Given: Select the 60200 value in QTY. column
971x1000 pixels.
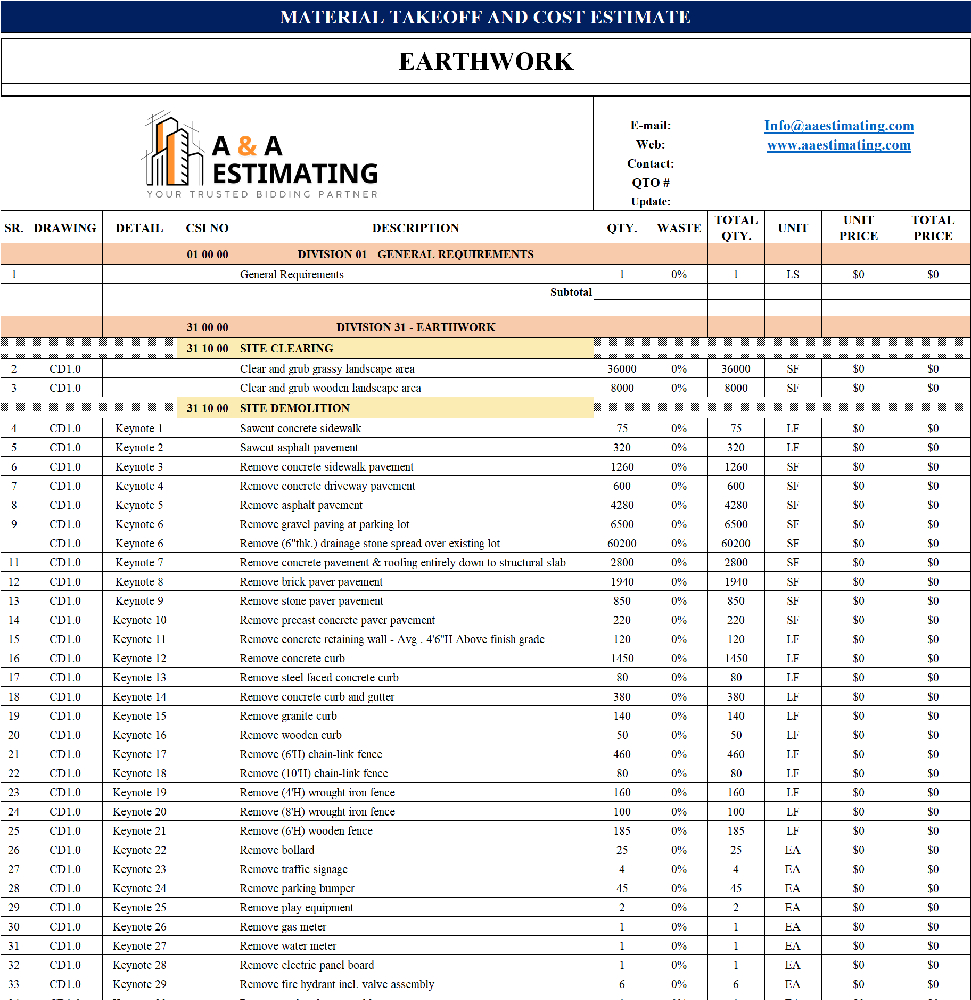Looking at the screenshot, I should tap(622, 543).
